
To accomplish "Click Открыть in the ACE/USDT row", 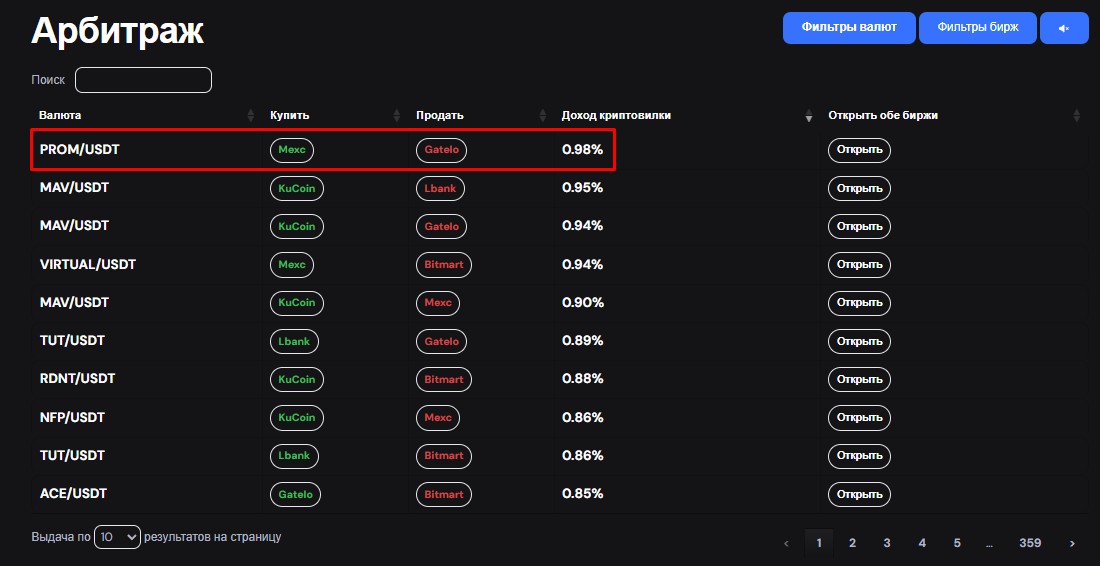I will point(859,494).
